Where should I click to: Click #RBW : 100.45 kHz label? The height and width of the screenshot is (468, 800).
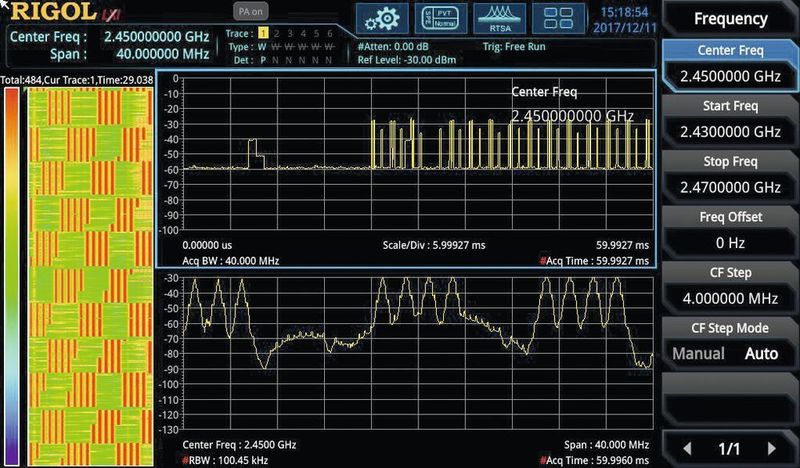tap(224, 460)
